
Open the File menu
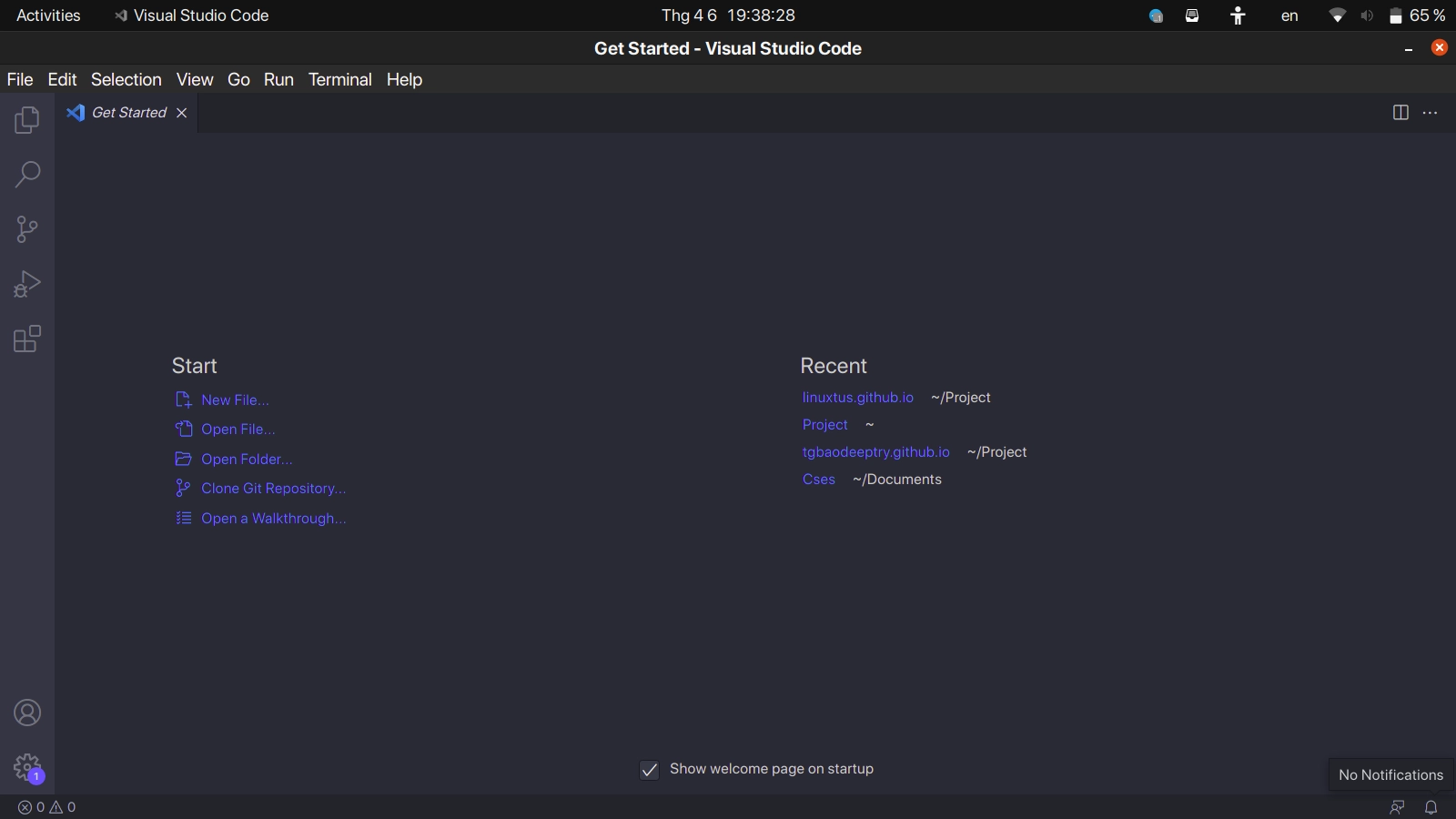pos(20,79)
